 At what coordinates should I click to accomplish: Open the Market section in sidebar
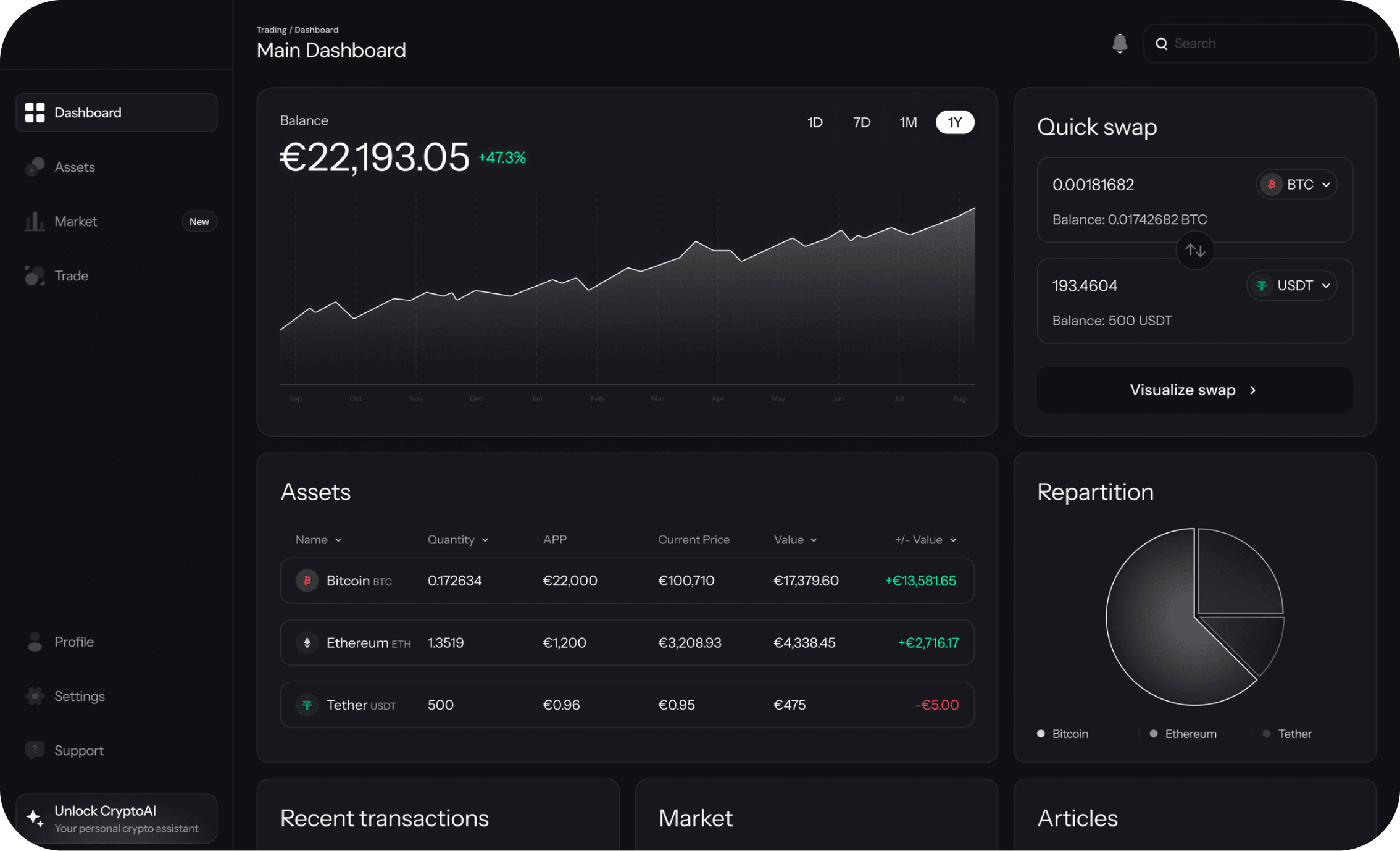click(x=75, y=221)
